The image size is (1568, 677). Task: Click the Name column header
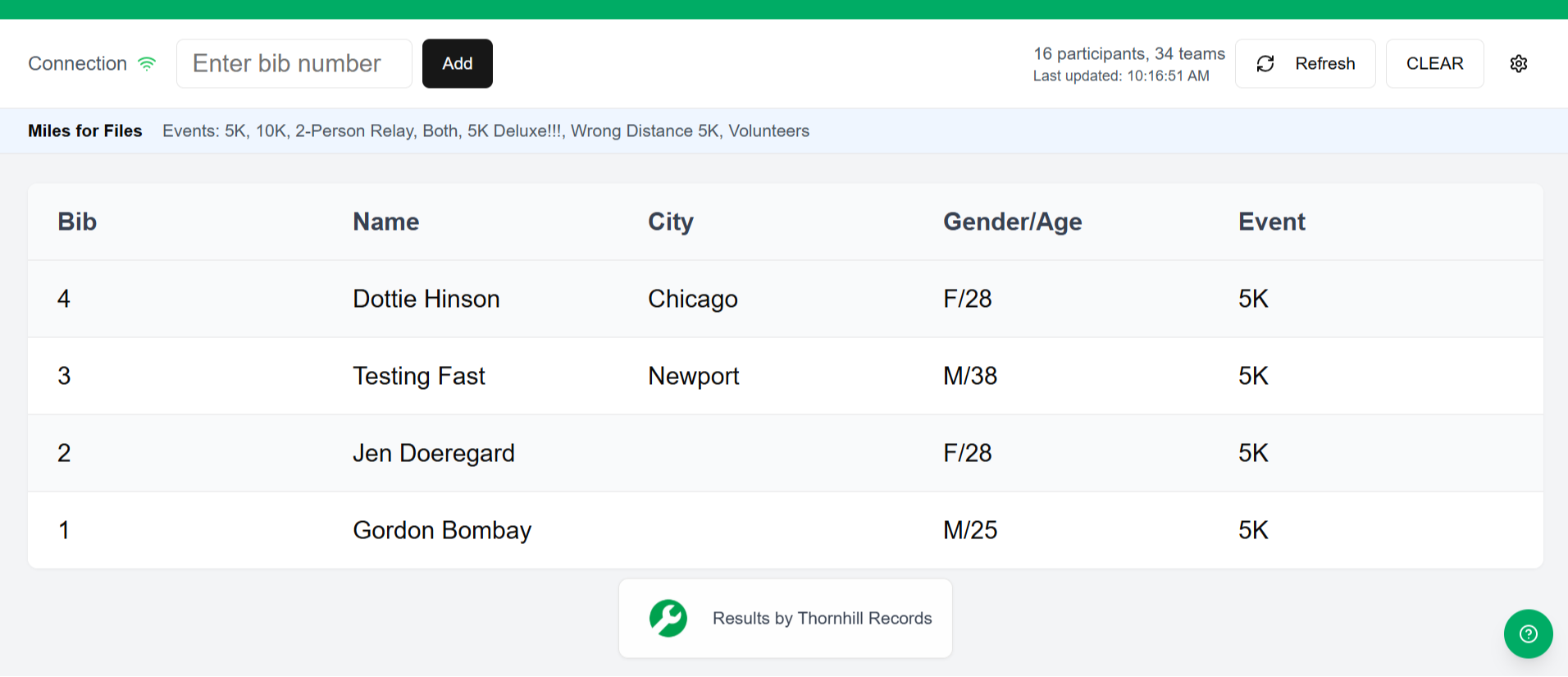[385, 222]
